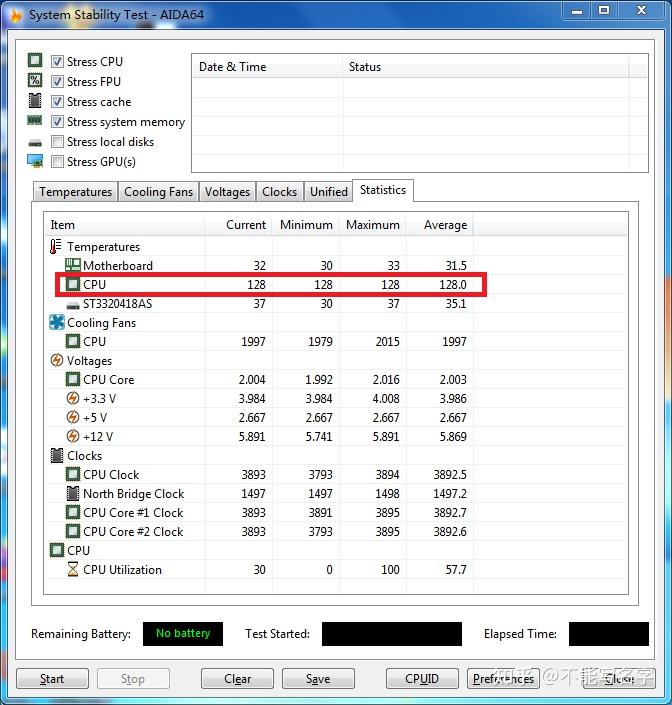Switch to the Temperatures tab

coord(75,192)
